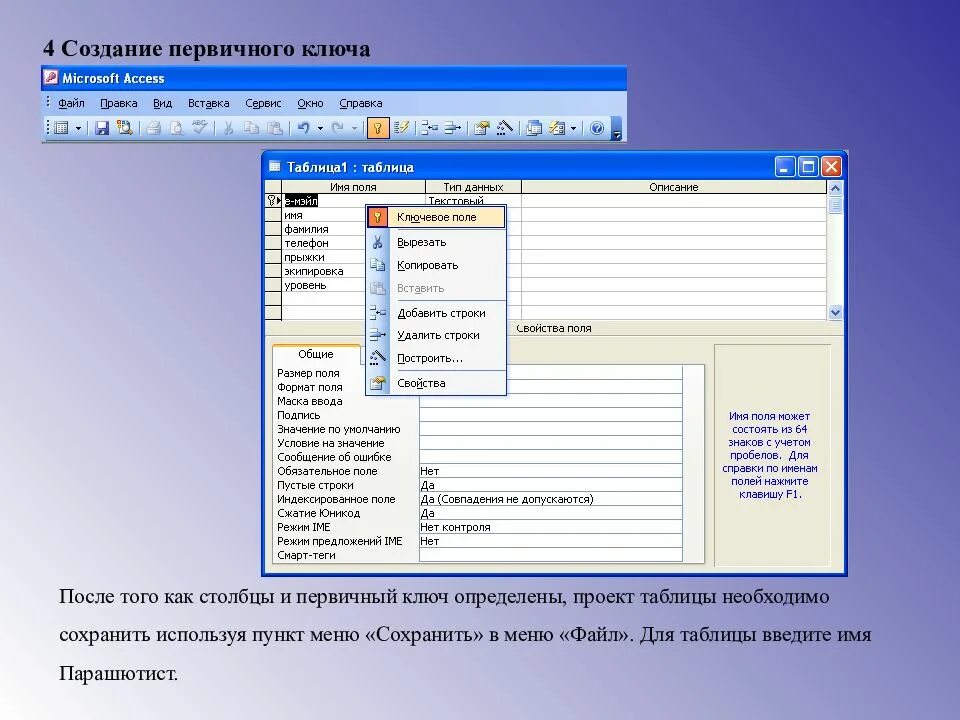Viewport: 960px width, 720px height.
Task: Choose Свойства in the context menu
Action: [x=436, y=383]
